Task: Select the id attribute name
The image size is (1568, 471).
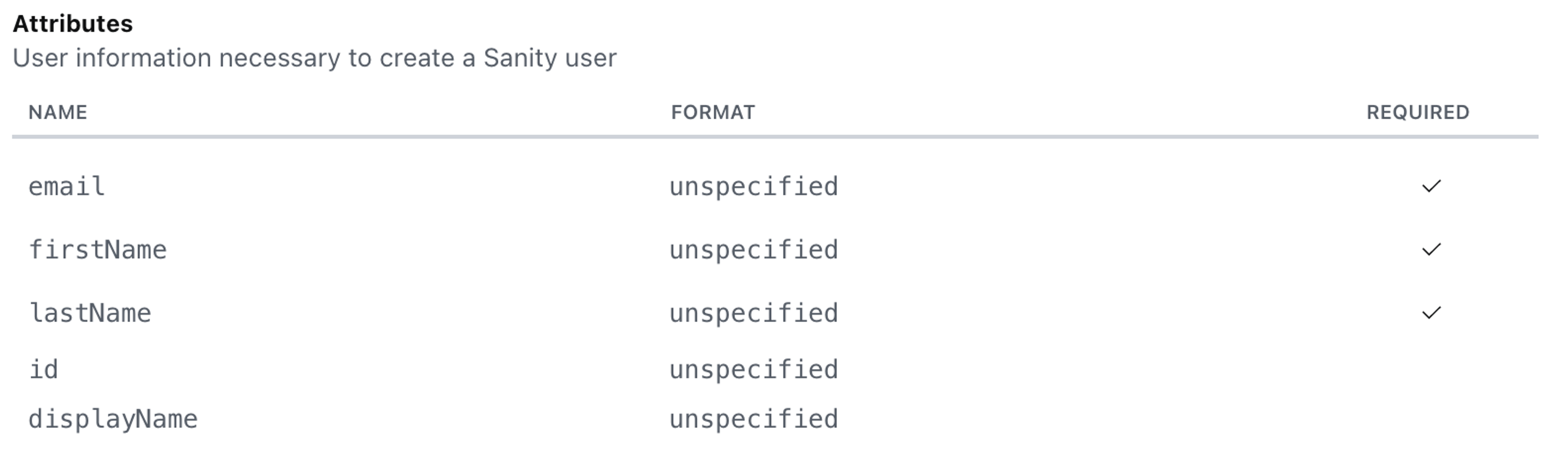Action: tap(44, 369)
